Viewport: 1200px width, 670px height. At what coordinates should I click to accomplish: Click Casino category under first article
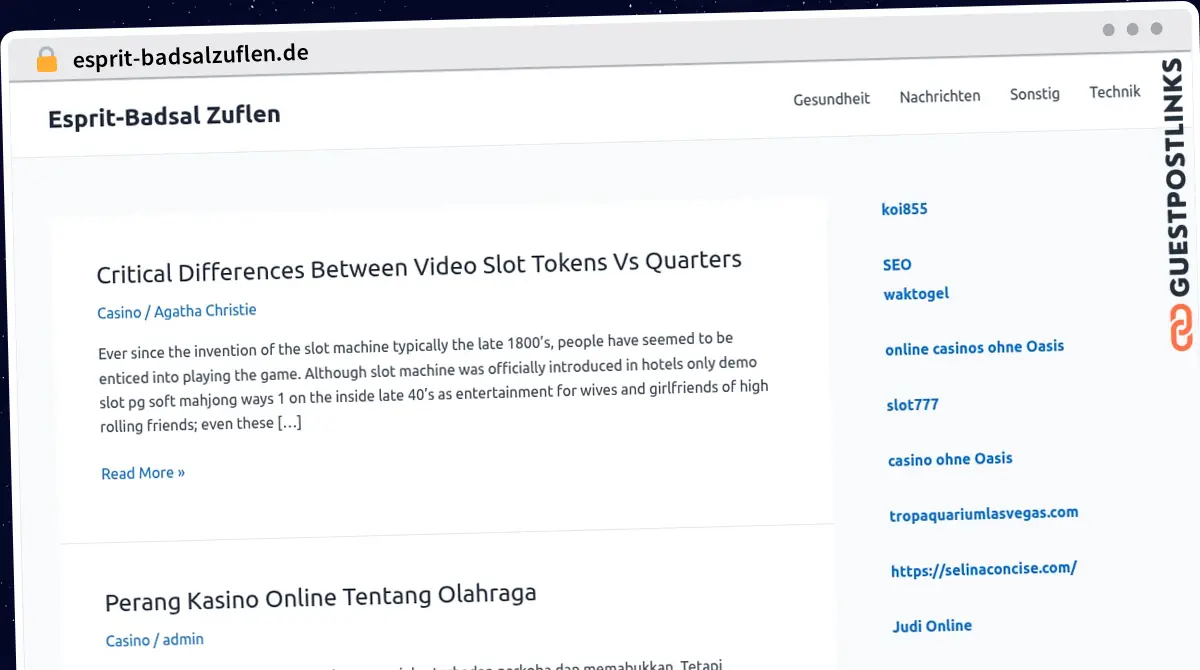coord(119,313)
